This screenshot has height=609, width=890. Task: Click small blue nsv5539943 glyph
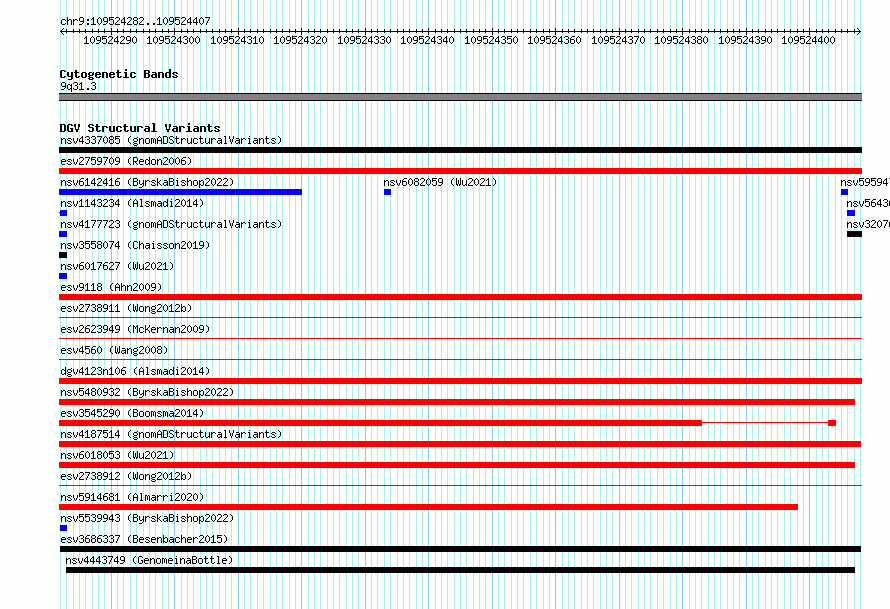click(x=63, y=528)
